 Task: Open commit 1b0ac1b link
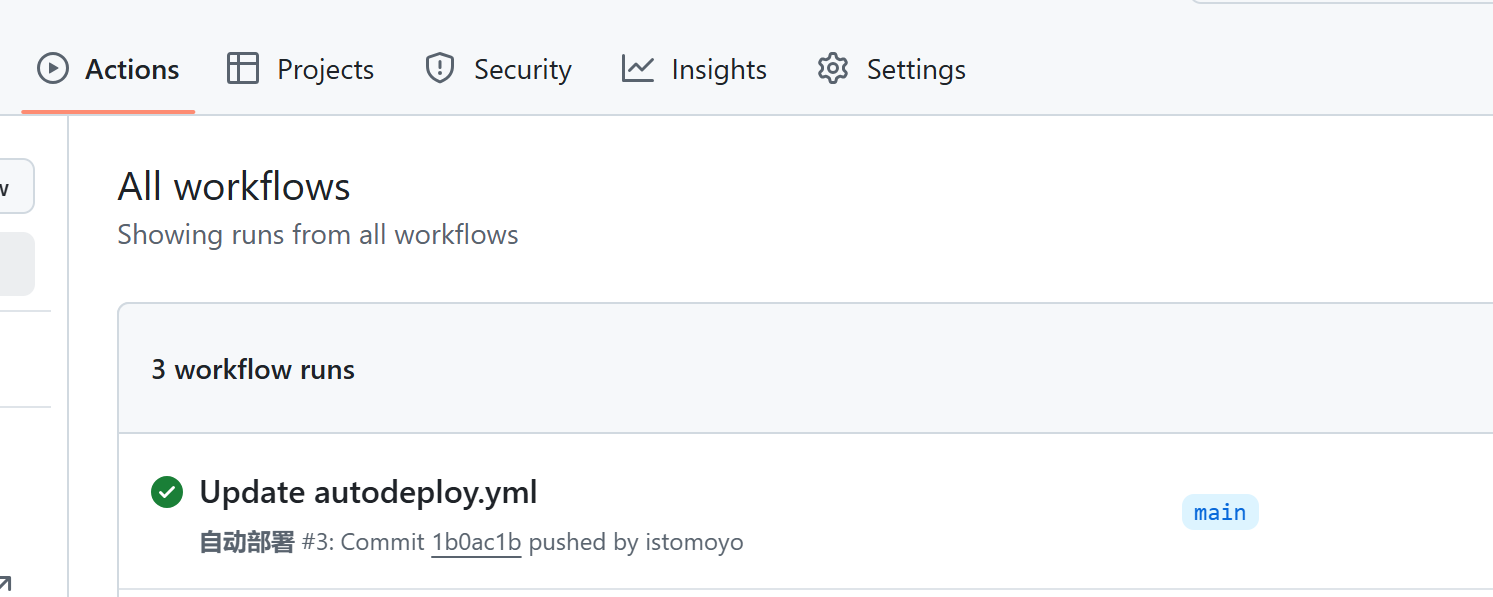(x=476, y=542)
